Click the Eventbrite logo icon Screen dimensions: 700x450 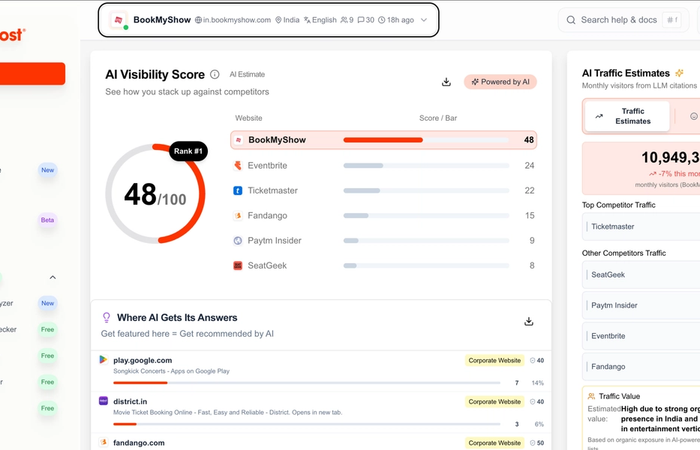pyautogui.click(x=238, y=166)
